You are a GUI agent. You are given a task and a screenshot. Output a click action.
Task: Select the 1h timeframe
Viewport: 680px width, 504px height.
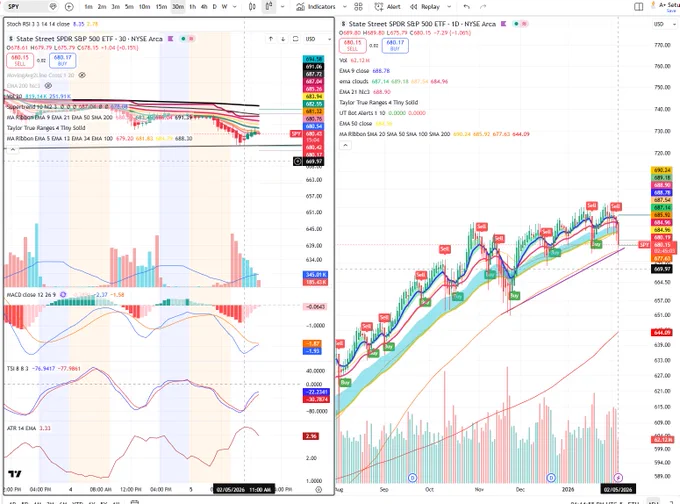[193, 7]
